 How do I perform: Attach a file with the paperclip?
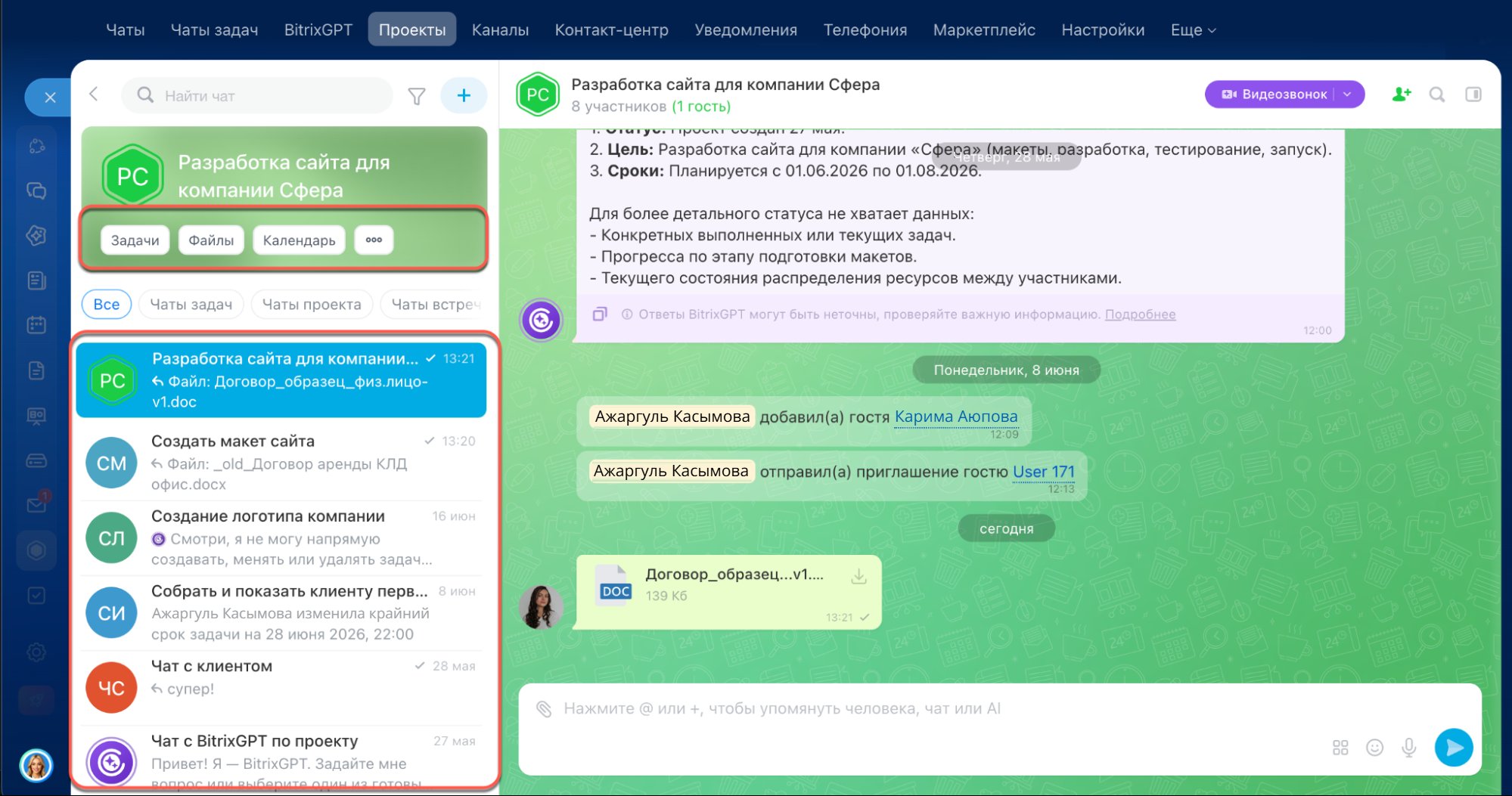pyautogui.click(x=544, y=708)
